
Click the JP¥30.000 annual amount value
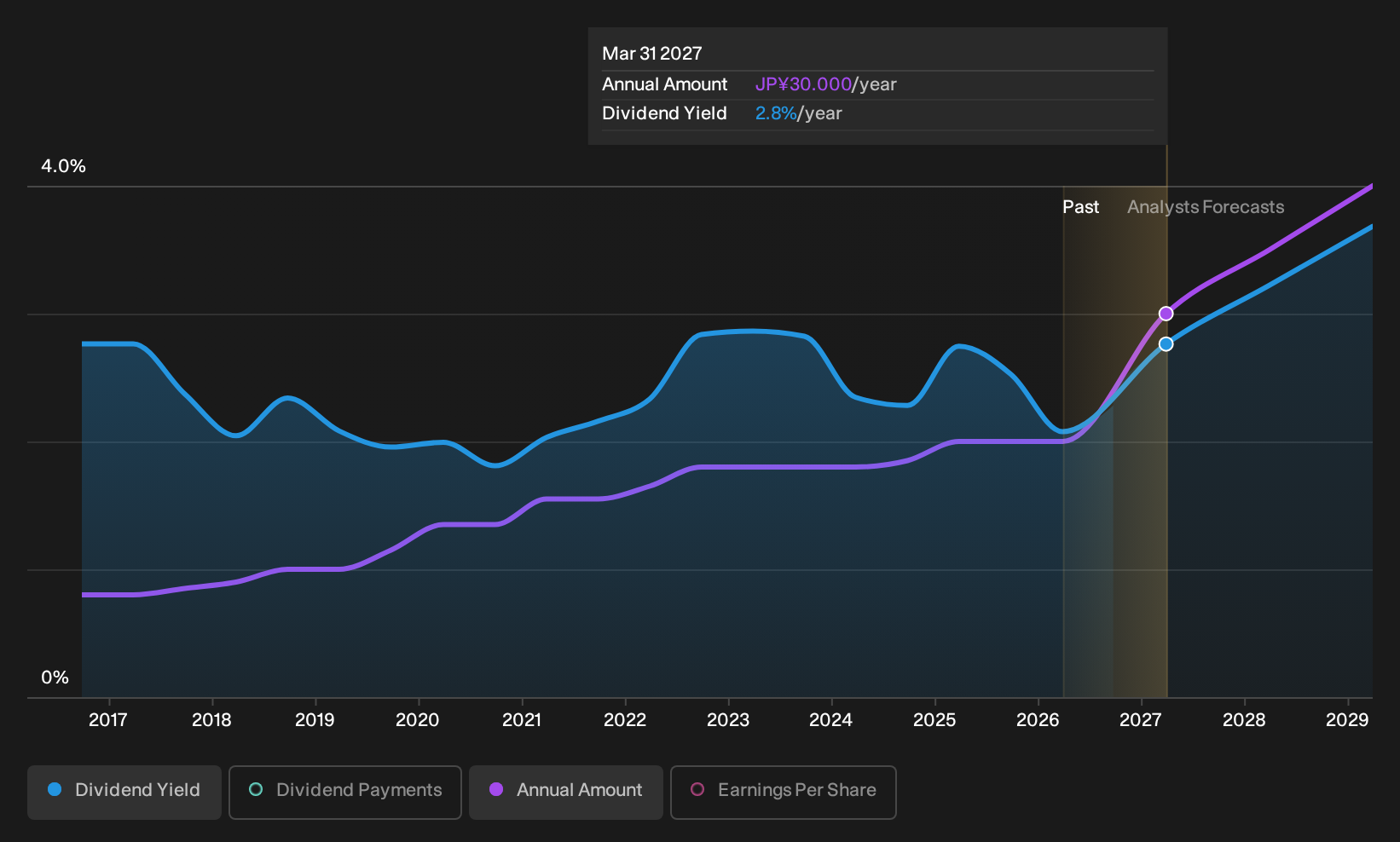[x=803, y=84]
